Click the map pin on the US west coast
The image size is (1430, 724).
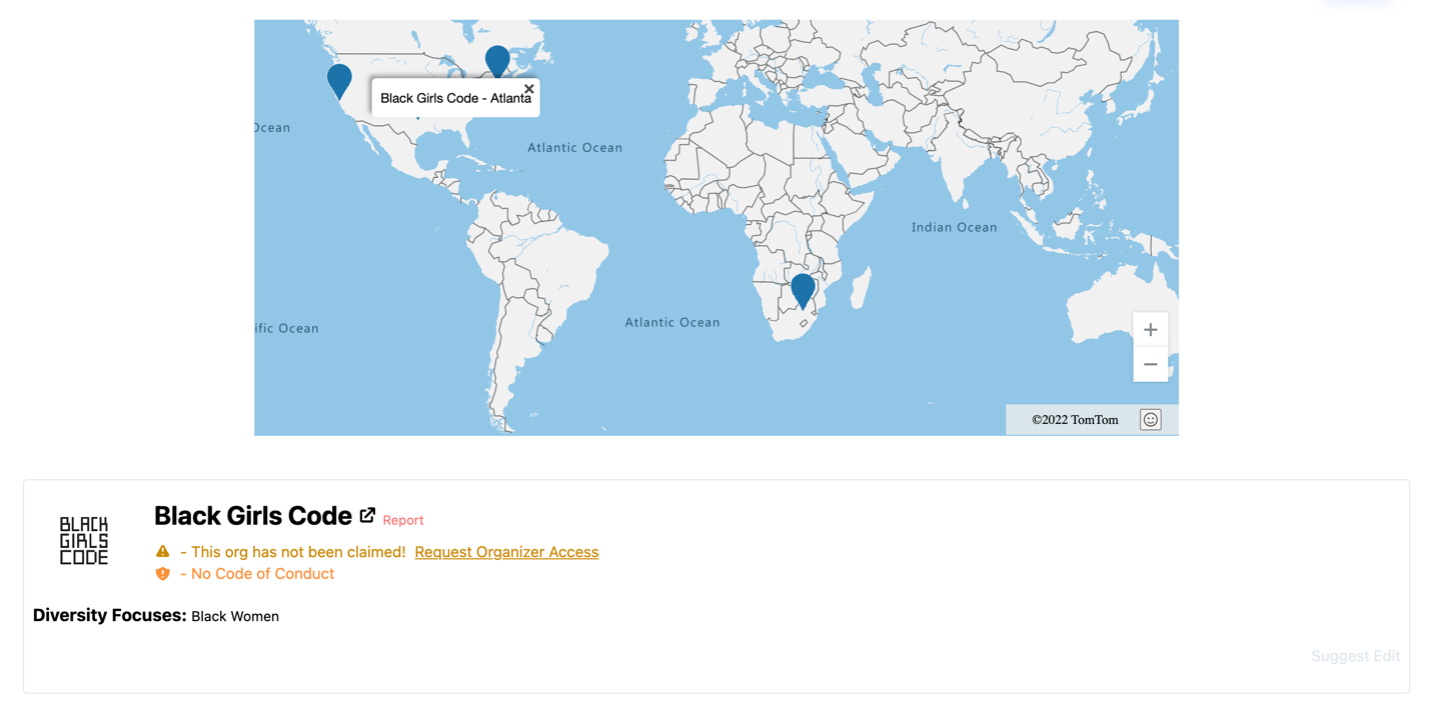[x=339, y=79]
